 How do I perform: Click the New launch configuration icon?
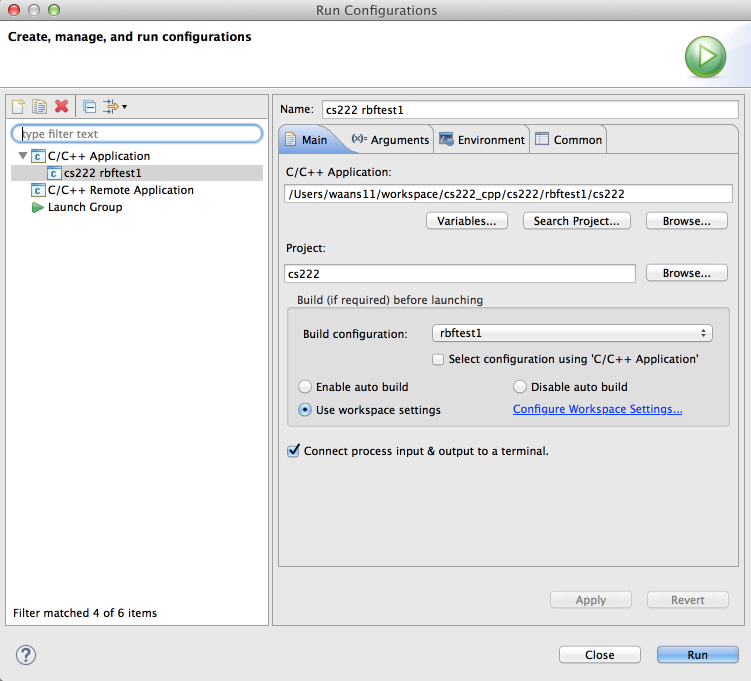17,106
